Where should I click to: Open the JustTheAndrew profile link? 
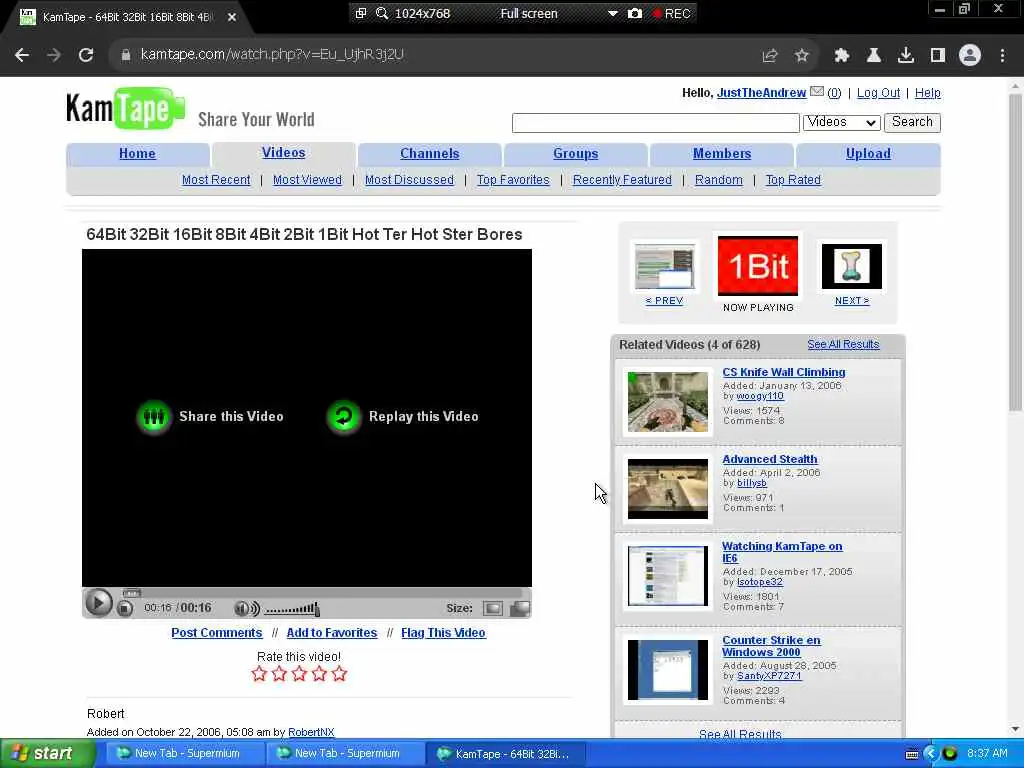(x=761, y=93)
